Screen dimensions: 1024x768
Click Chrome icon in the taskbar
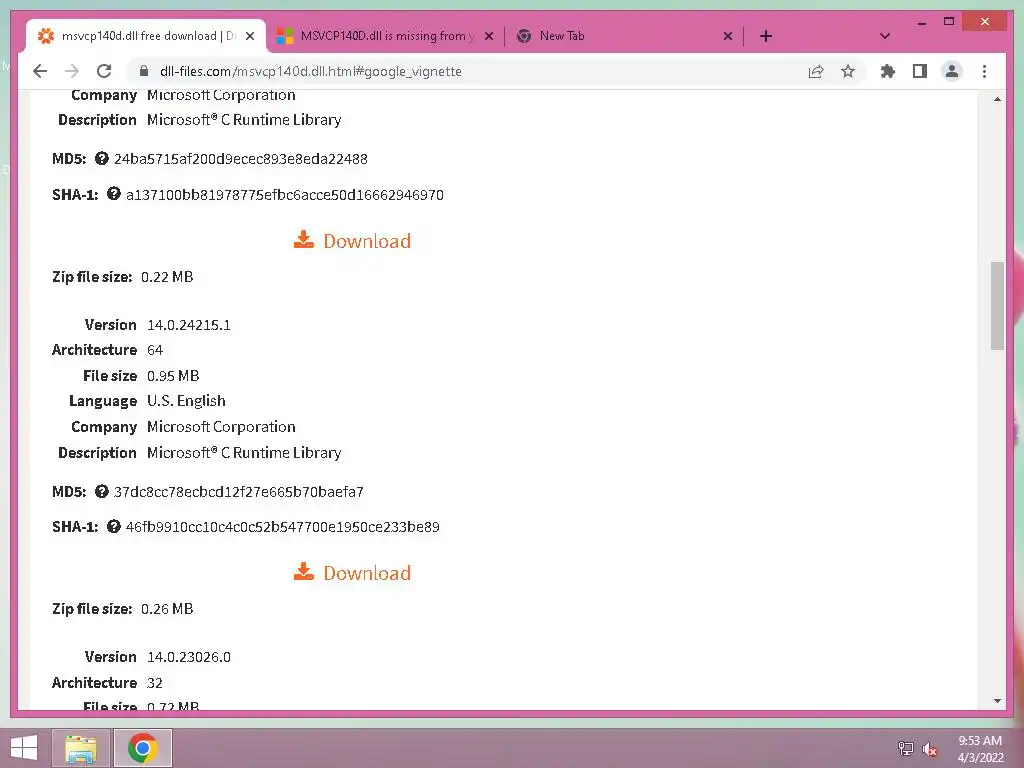tap(143, 748)
